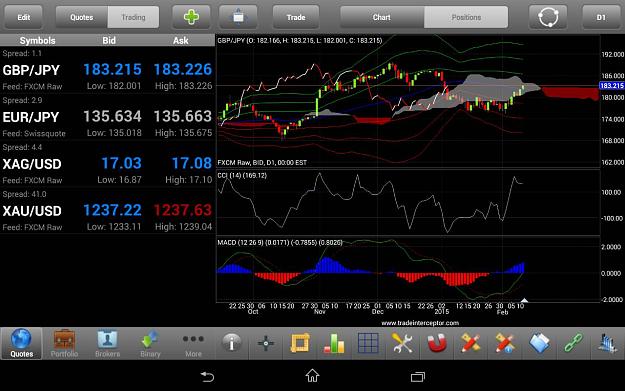Toggle the chart grid icon
Screen dimensions: 625x391
click(368, 343)
